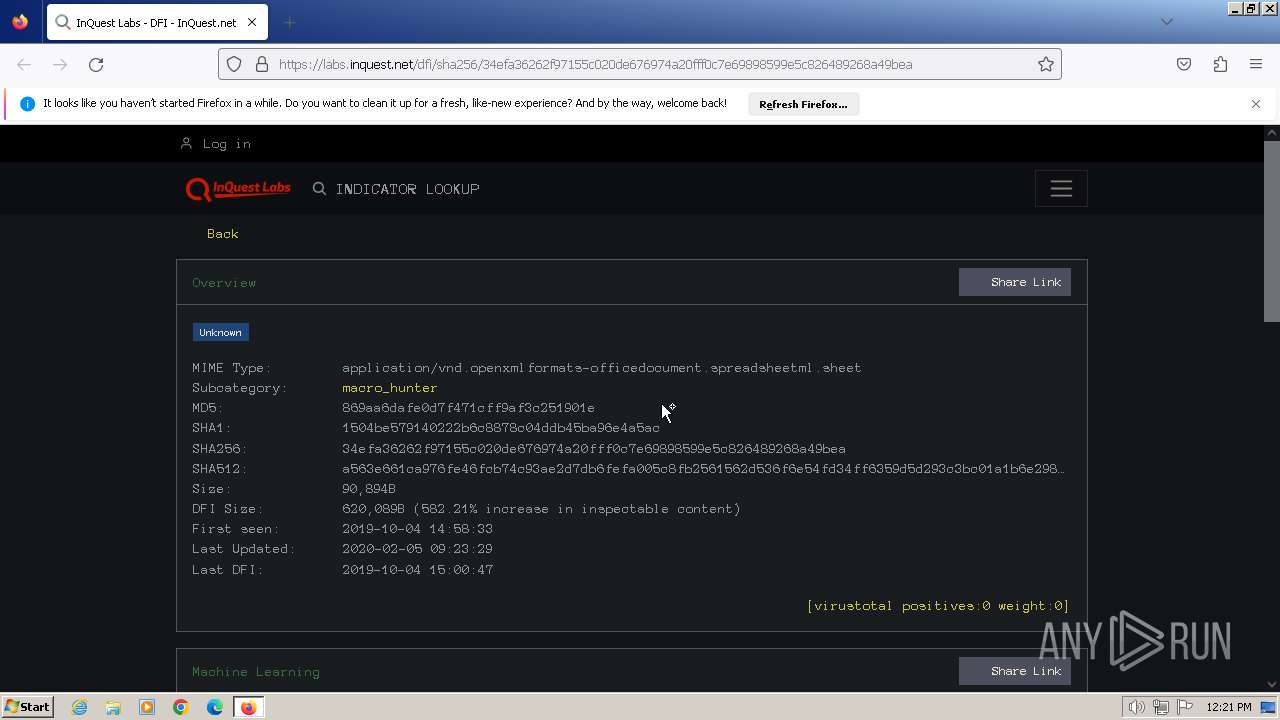Viewport: 1280px width, 720px height.
Task: Click the volume speaker tray icon
Action: click(1136, 707)
